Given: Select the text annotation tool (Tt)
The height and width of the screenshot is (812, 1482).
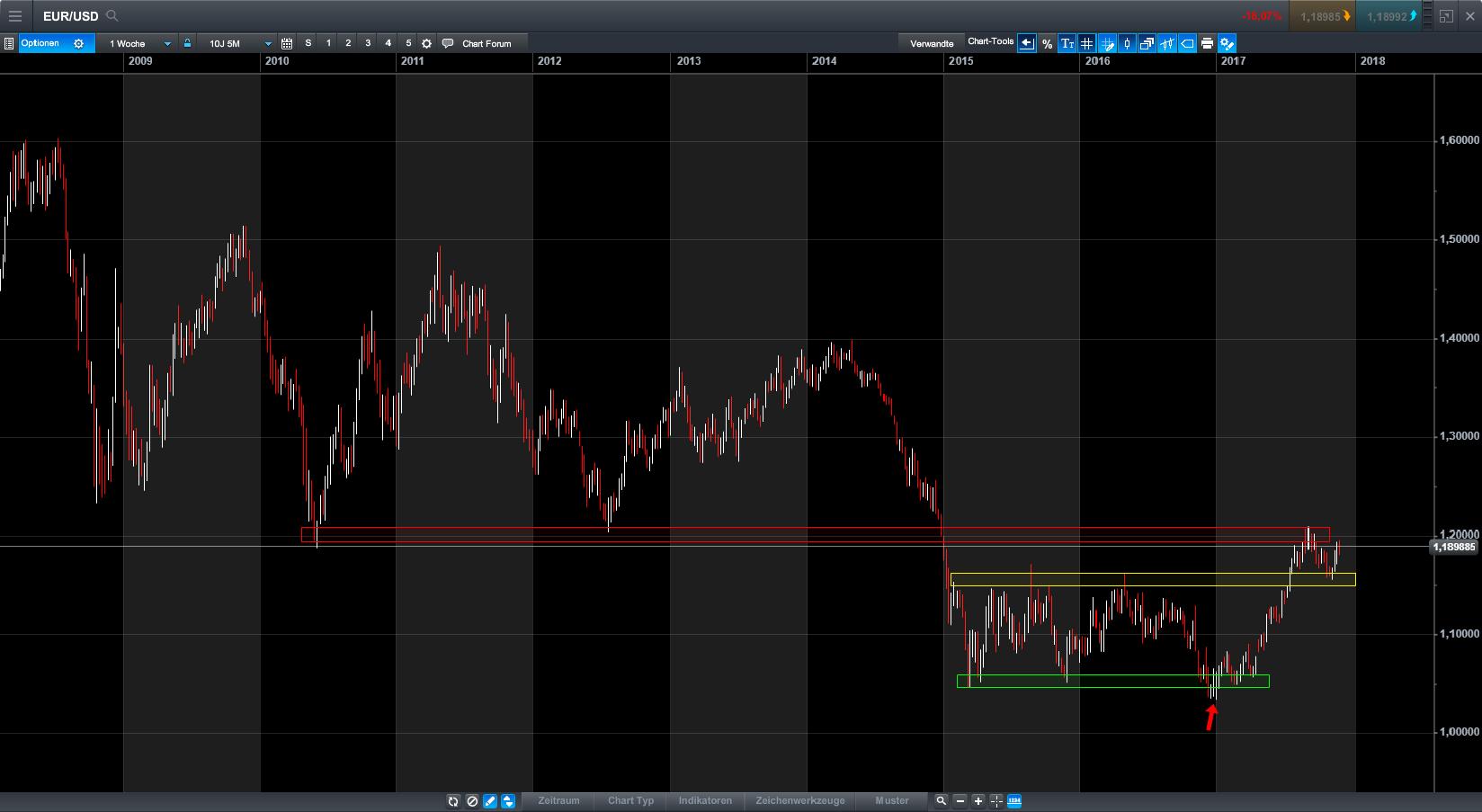Looking at the screenshot, I should coord(1067,43).
